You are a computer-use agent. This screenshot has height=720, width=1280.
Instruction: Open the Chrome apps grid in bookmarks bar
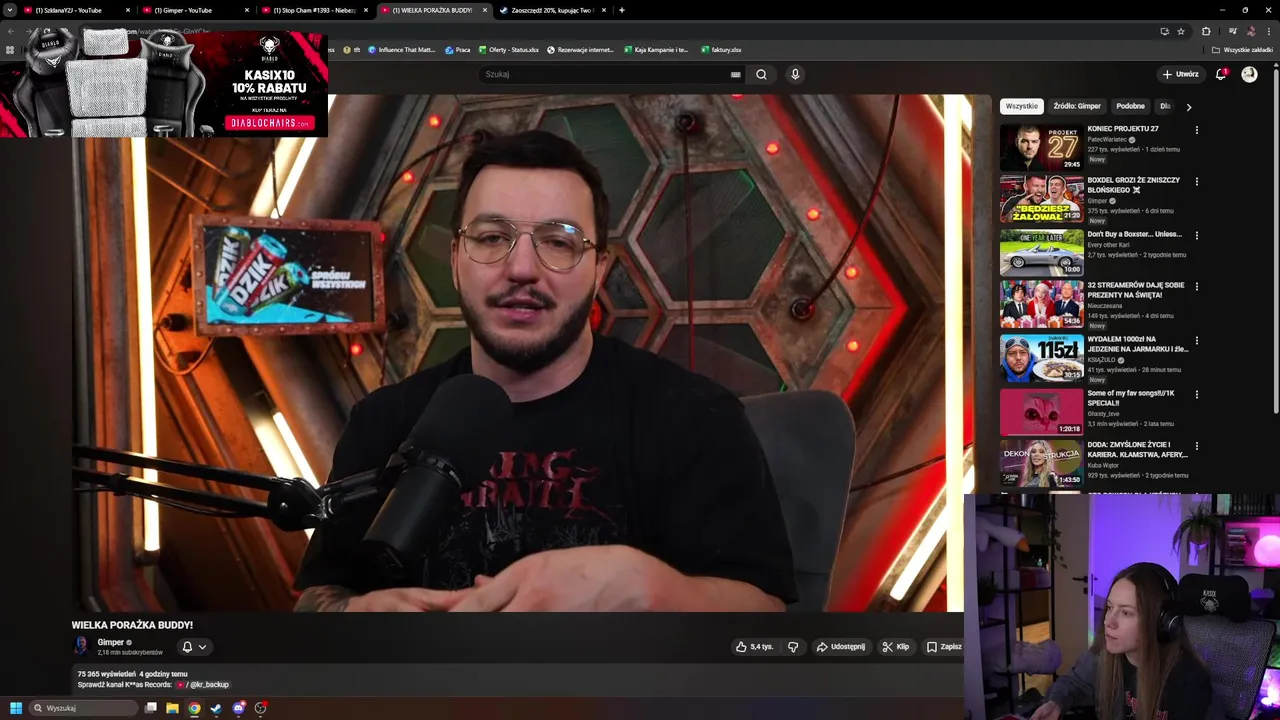[10, 50]
